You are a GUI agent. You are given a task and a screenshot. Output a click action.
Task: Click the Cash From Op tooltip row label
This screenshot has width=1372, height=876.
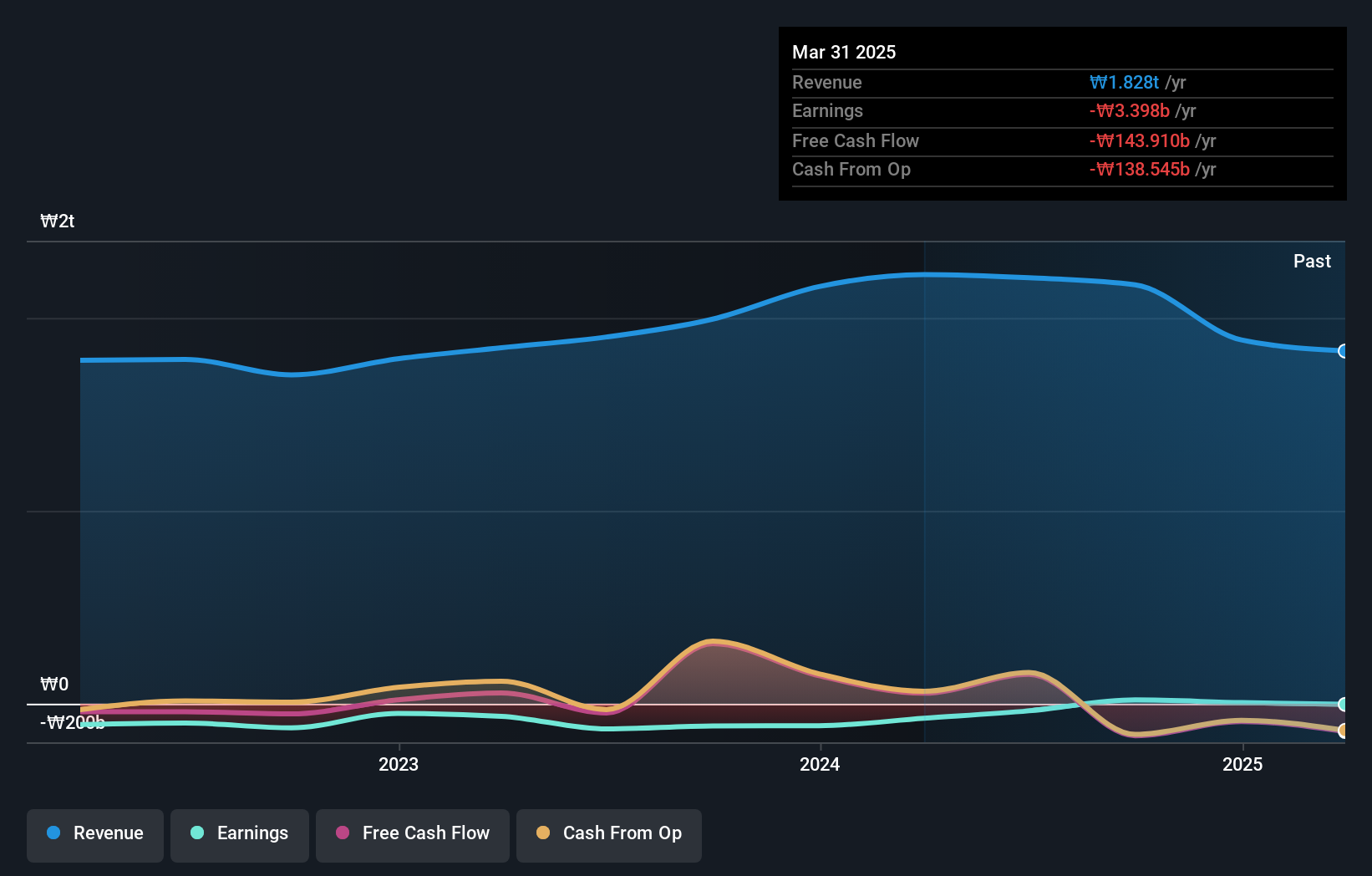[851, 169]
